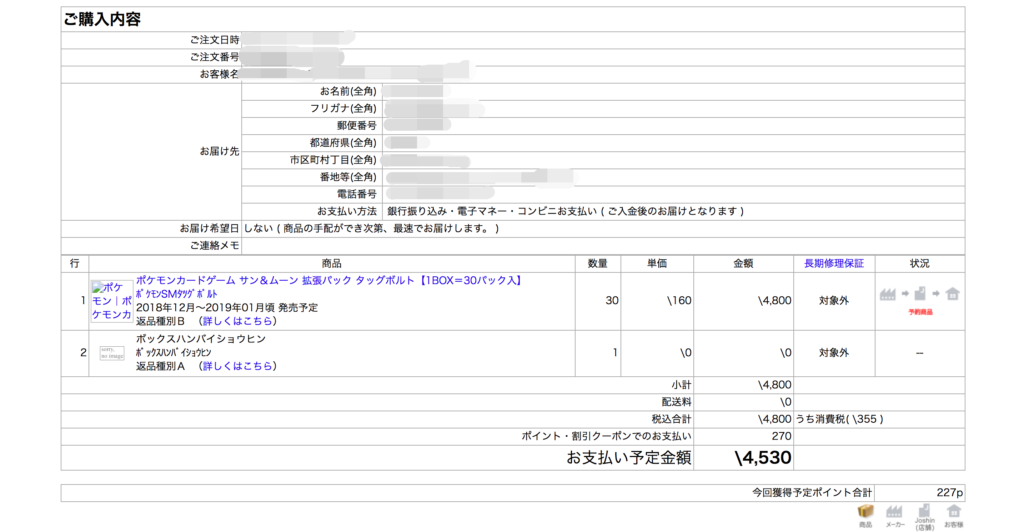Click the お届け希望日 しない delivery text
The width and height of the screenshot is (1024, 532).
(372, 228)
